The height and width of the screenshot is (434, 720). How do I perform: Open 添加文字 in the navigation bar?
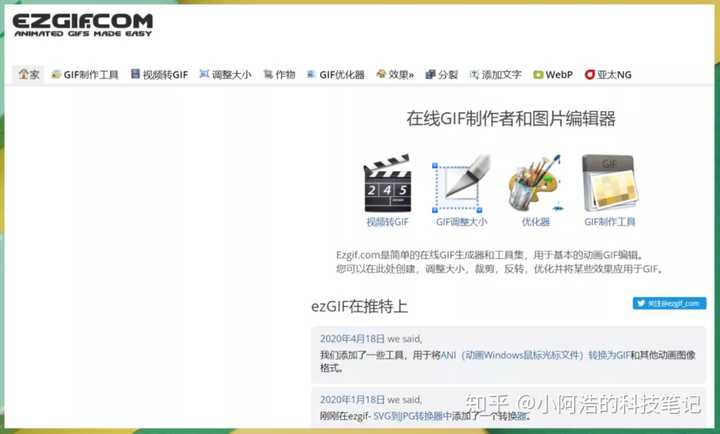495,74
